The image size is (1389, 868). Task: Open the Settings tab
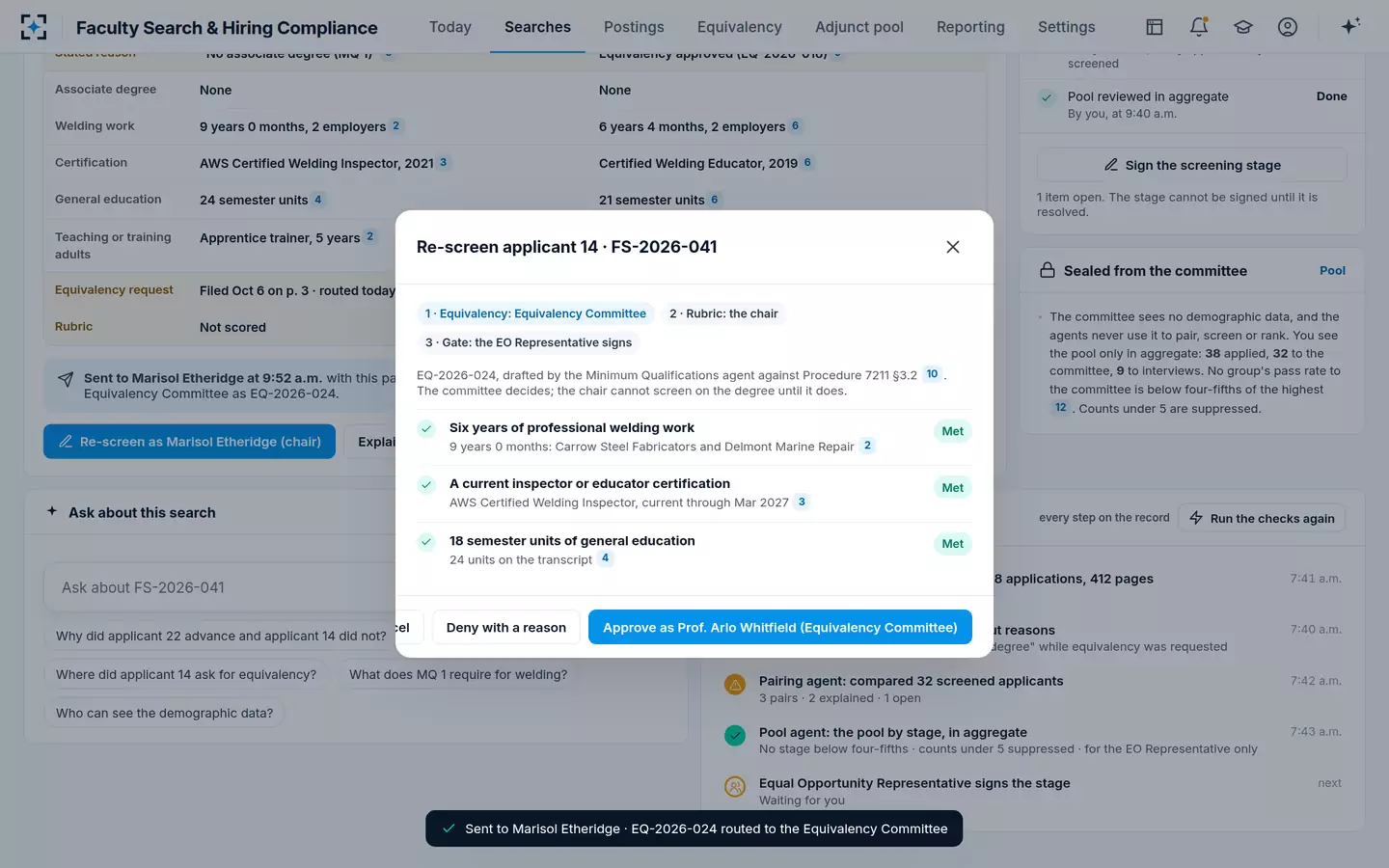pyautogui.click(x=1067, y=27)
